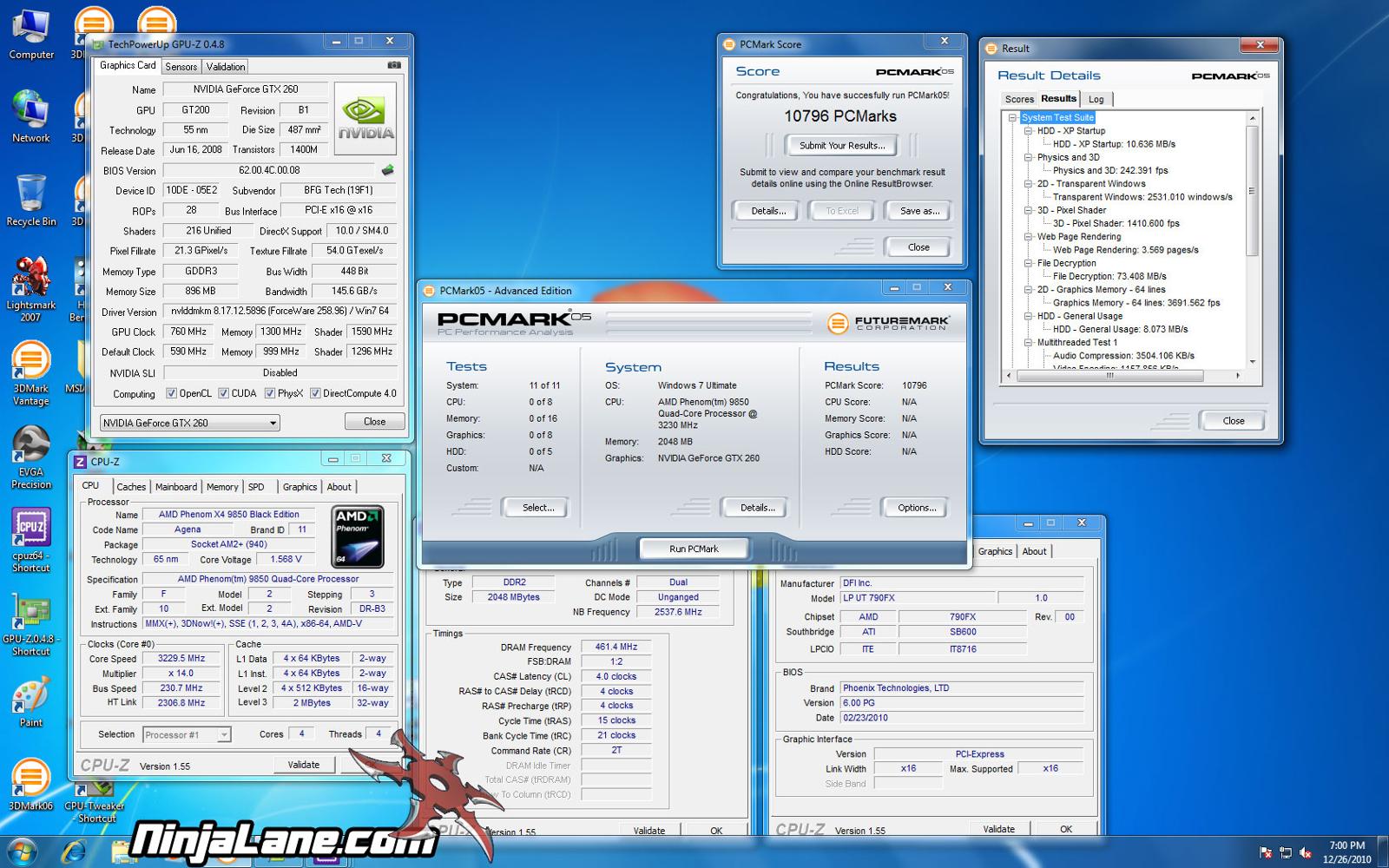Image resolution: width=1389 pixels, height=868 pixels.
Task: Click the GPU-Z BIOS save chip icon
Action: coord(387,170)
